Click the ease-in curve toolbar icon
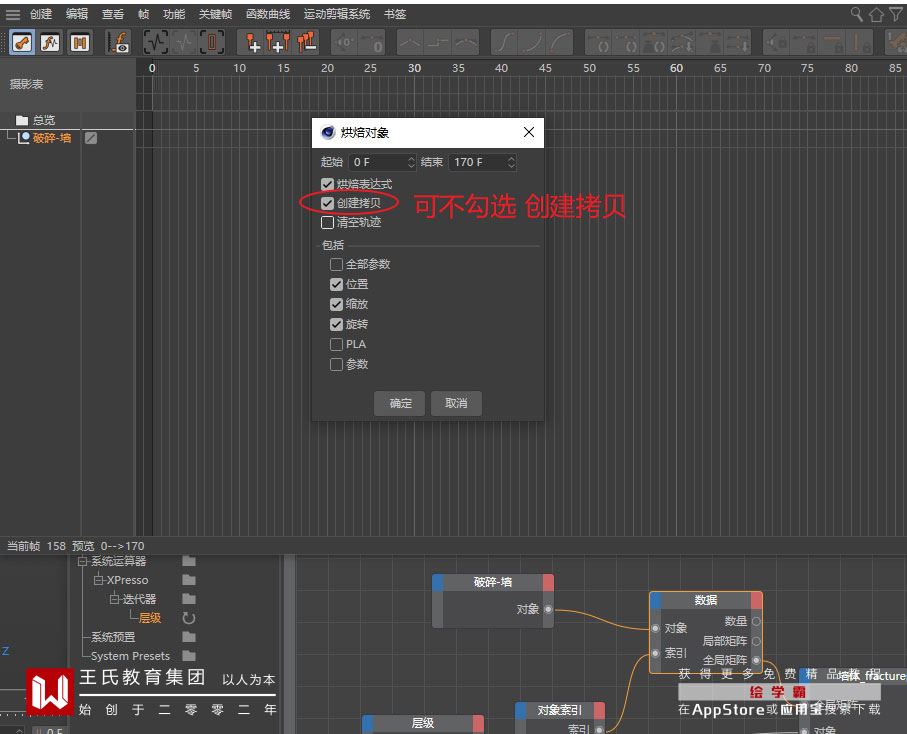The height and width of the screenshot is (734, 907). [x=532, y=43]
